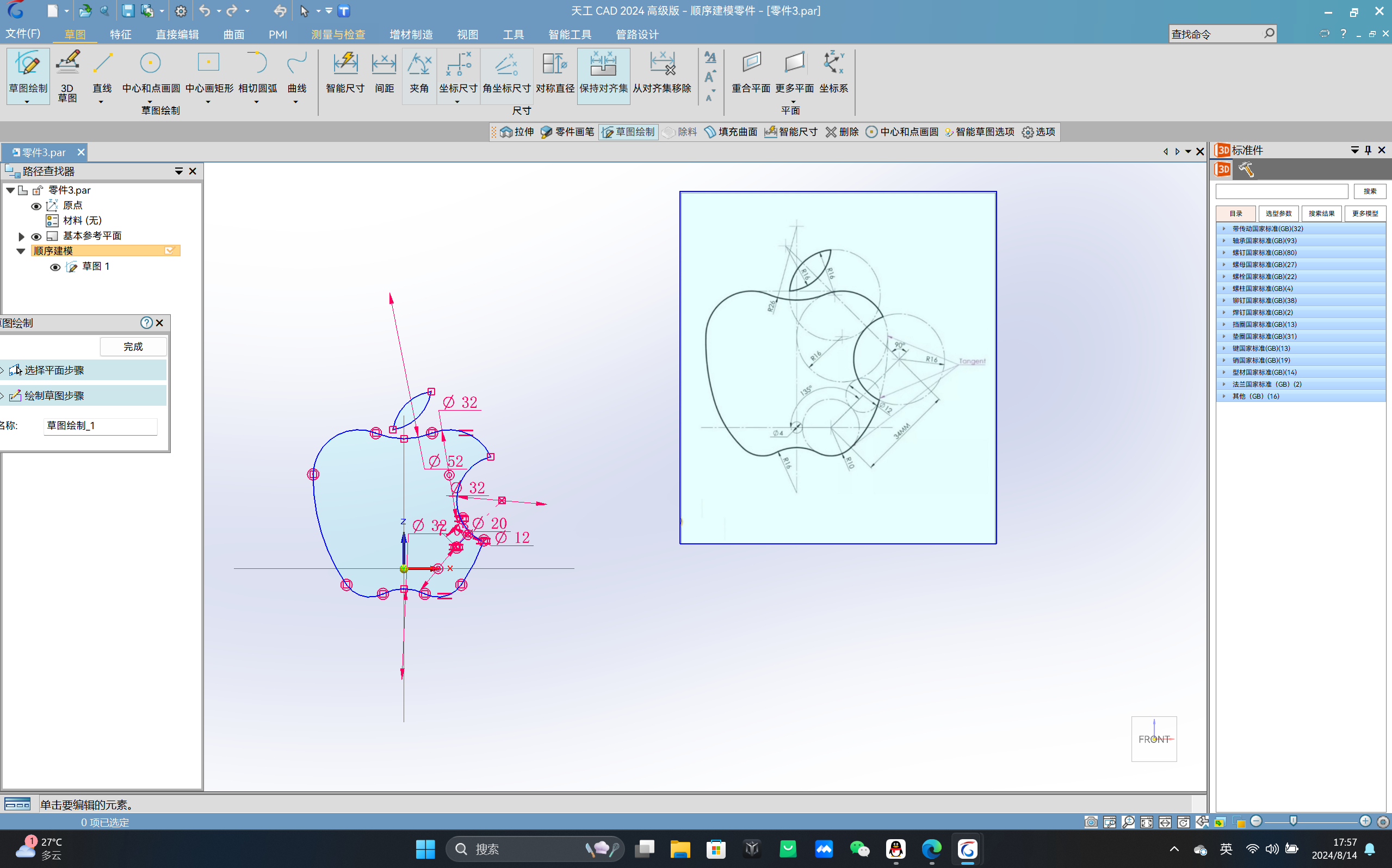Click the 搜索结果 button

pos(1321,214)
